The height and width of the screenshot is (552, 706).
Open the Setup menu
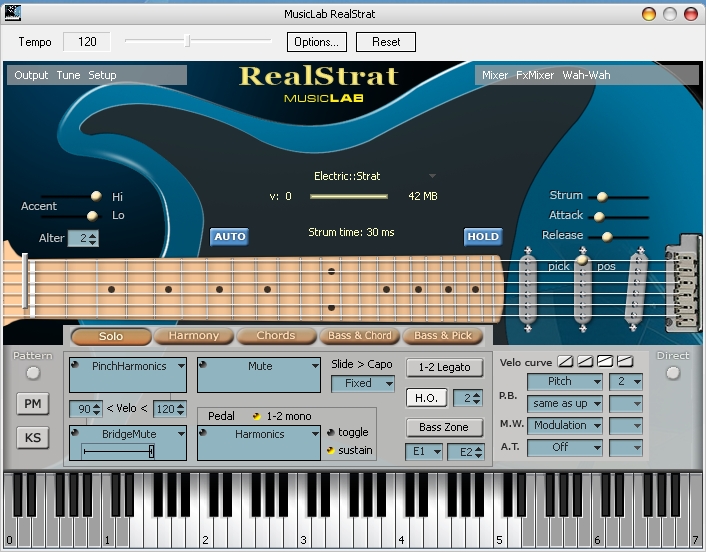click(102, 75)
